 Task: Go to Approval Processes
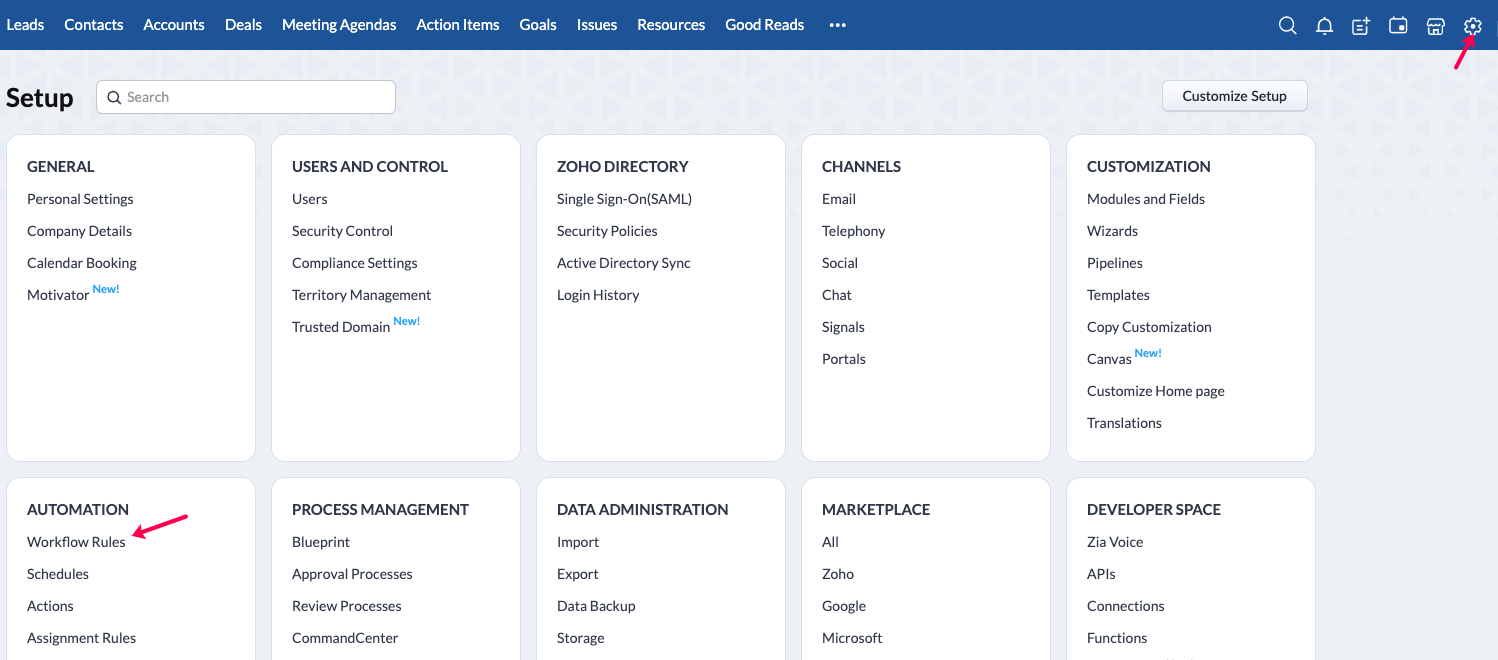click(352, 574)
